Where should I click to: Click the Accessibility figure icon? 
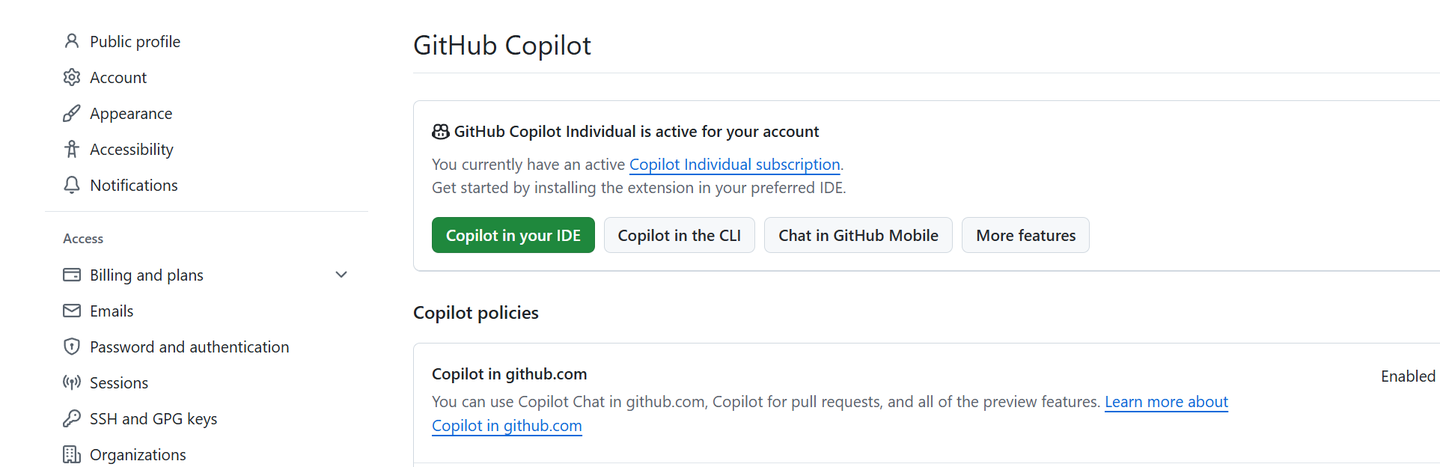(71, 150)
